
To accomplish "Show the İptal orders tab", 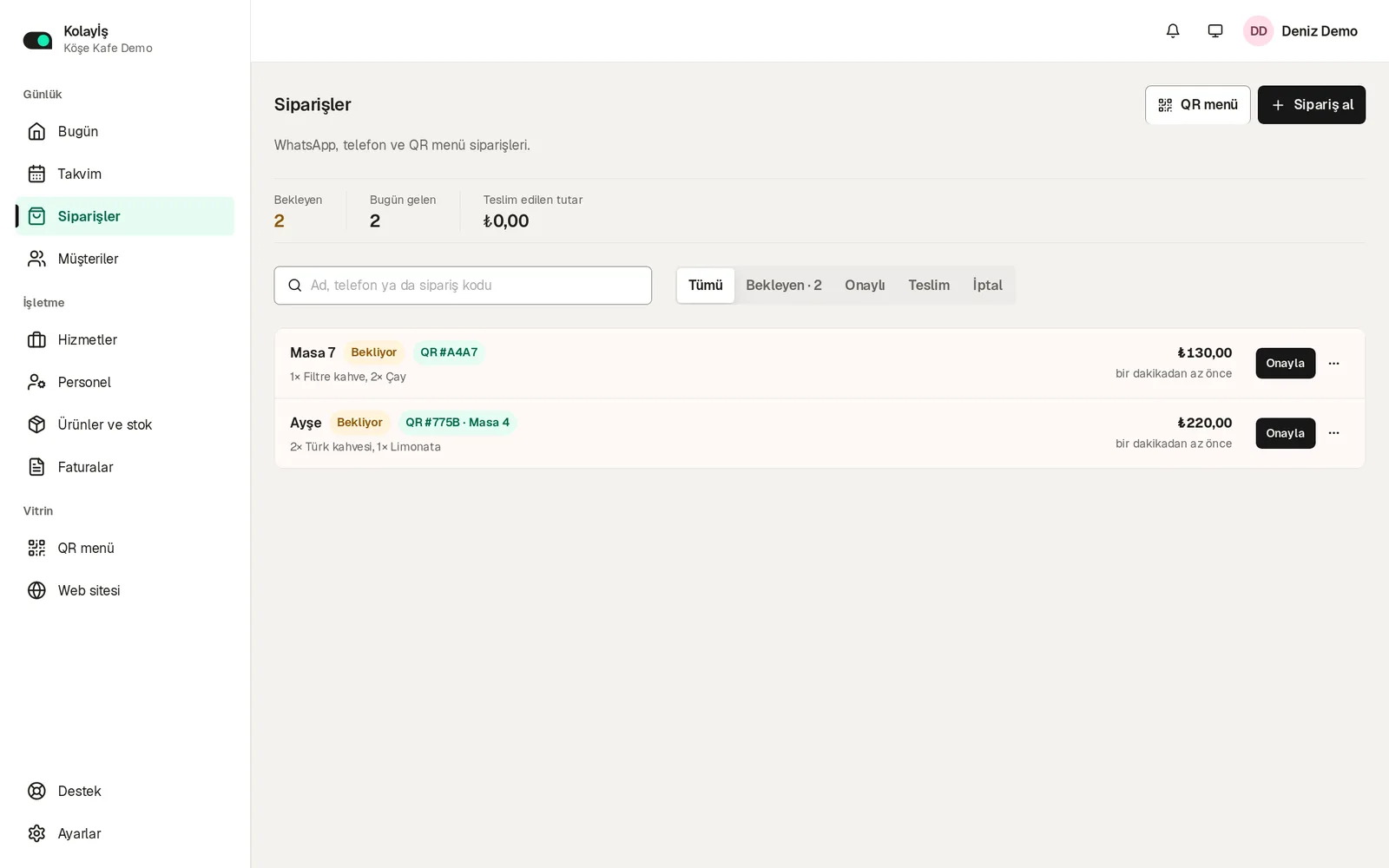I will 987,286.
